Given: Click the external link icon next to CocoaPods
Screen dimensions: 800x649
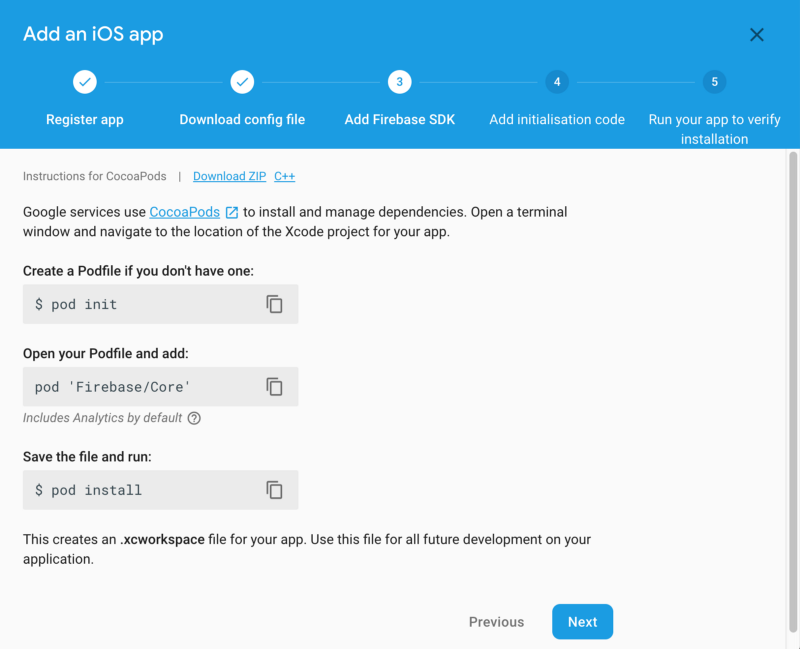Looking at the screenshot, I should 232,212.
